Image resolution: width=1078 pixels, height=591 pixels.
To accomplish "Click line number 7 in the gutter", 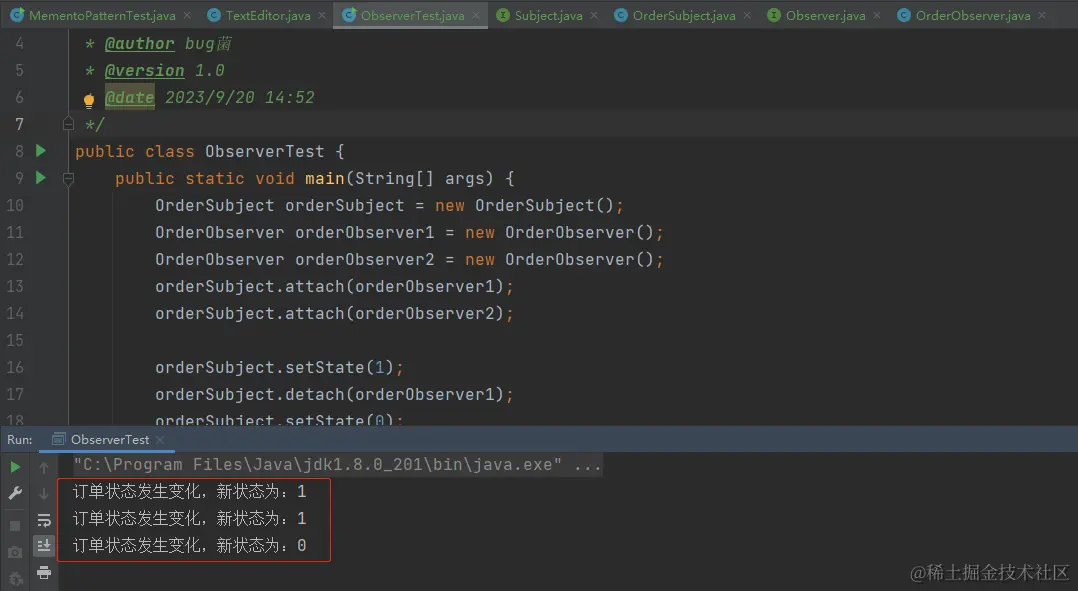I will 19,124.
